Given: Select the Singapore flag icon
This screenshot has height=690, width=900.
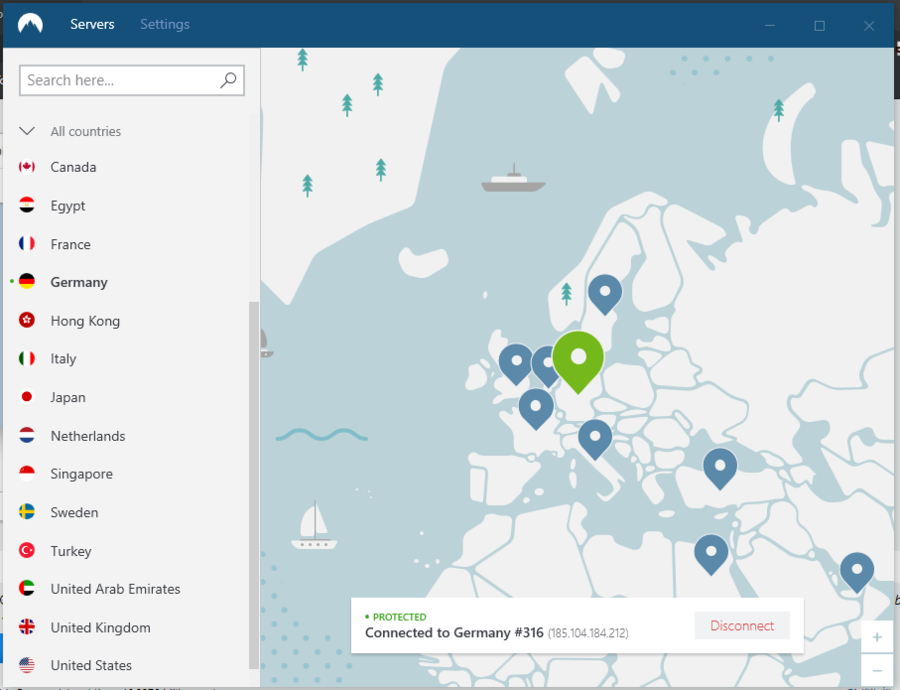Looking at the screenshot, I should (27, 474).
